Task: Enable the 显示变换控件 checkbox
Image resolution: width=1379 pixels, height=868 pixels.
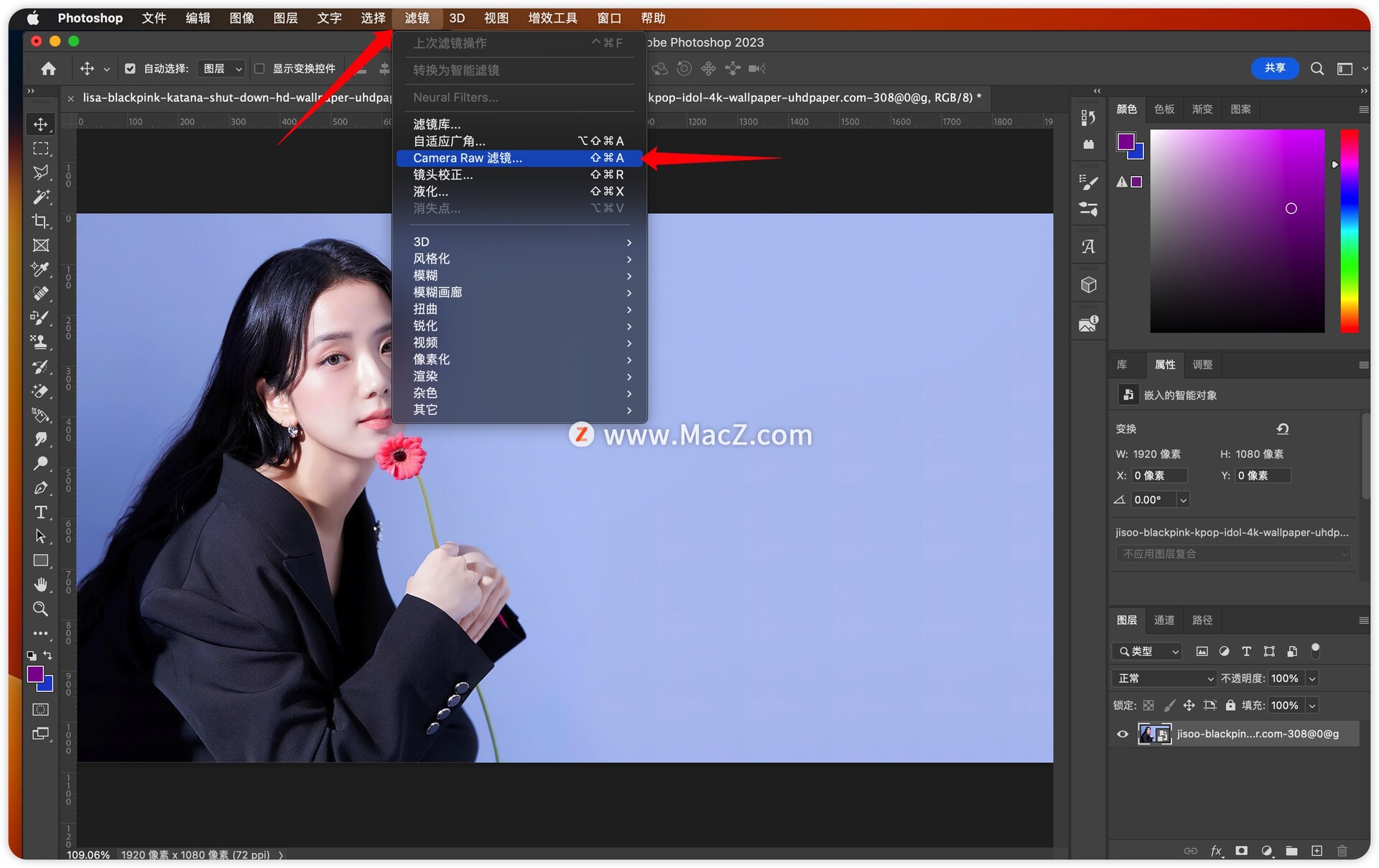Action: coord(259,69)
